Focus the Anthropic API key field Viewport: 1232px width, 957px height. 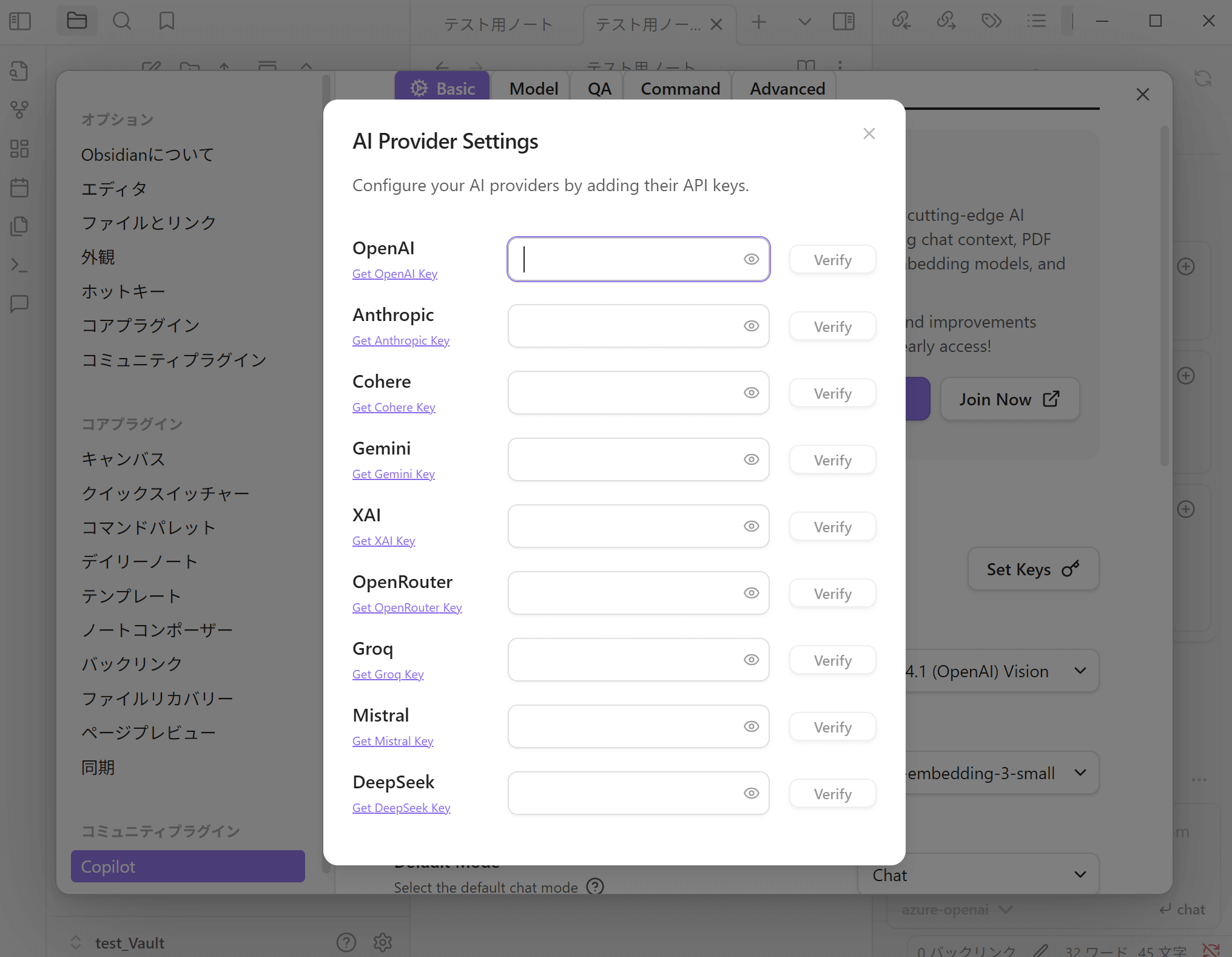tap(639, 326)
